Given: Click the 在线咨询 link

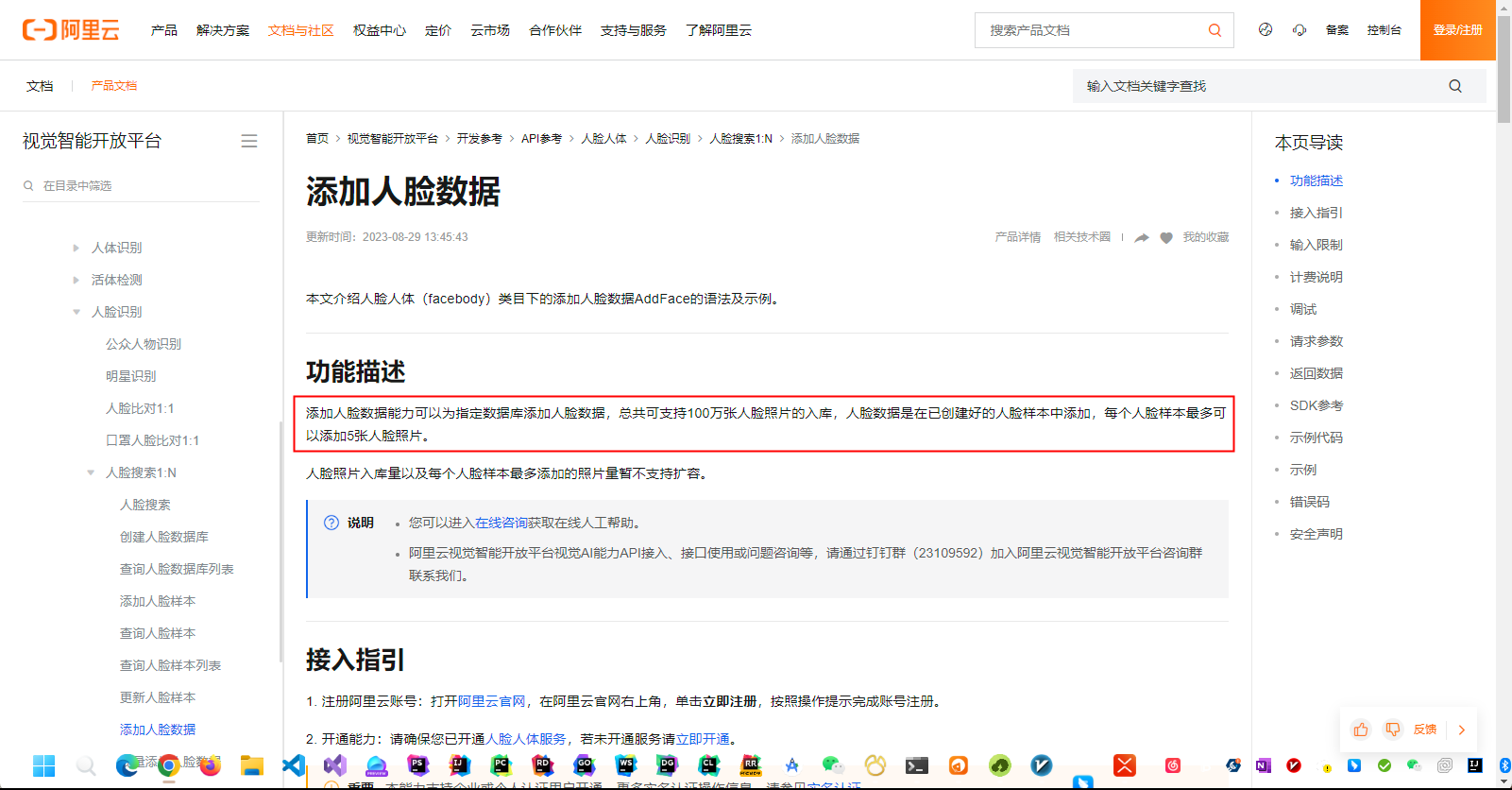Looking at the screenshot, I should tap(501, 523).
